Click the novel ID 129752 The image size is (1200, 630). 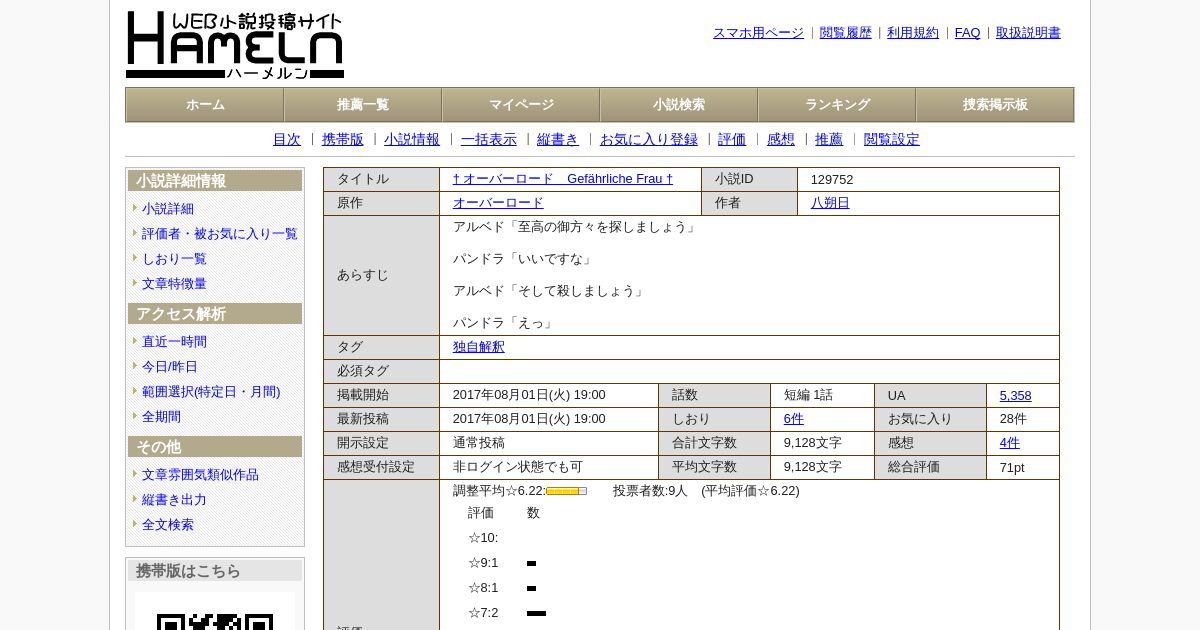832,180
